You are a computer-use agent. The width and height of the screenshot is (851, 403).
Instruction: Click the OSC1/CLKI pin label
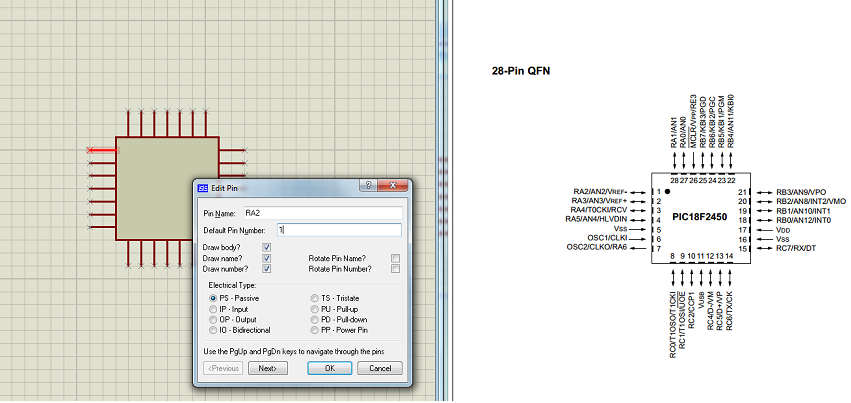pyautogui.click(x=607, y=238)
